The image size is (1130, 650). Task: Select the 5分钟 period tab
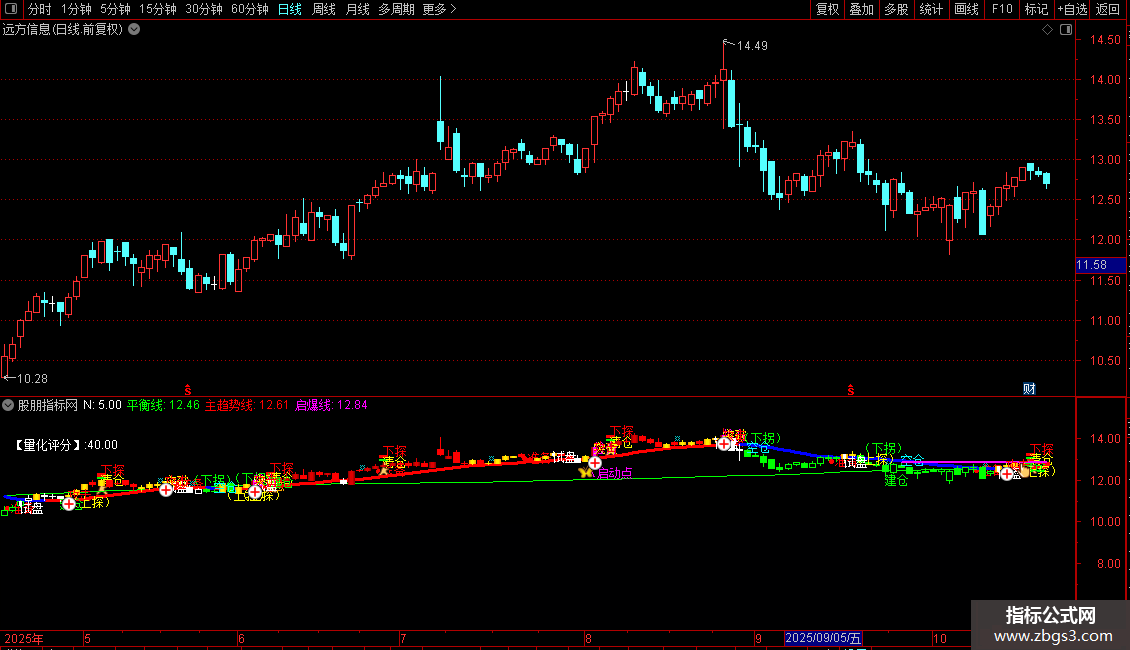point(115,9)
